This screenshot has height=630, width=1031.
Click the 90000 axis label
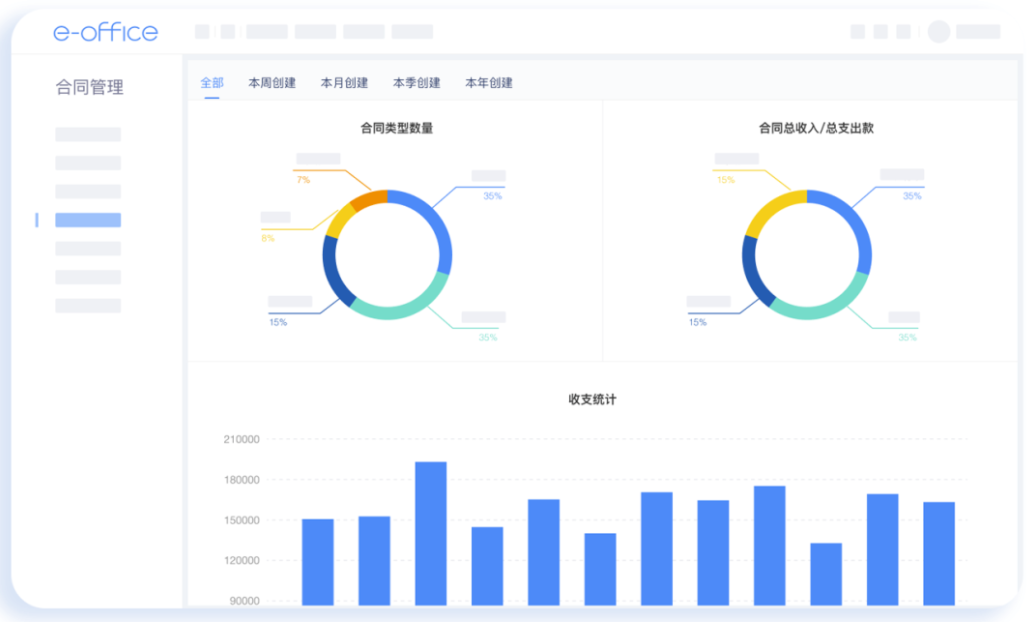click(244, 600)
